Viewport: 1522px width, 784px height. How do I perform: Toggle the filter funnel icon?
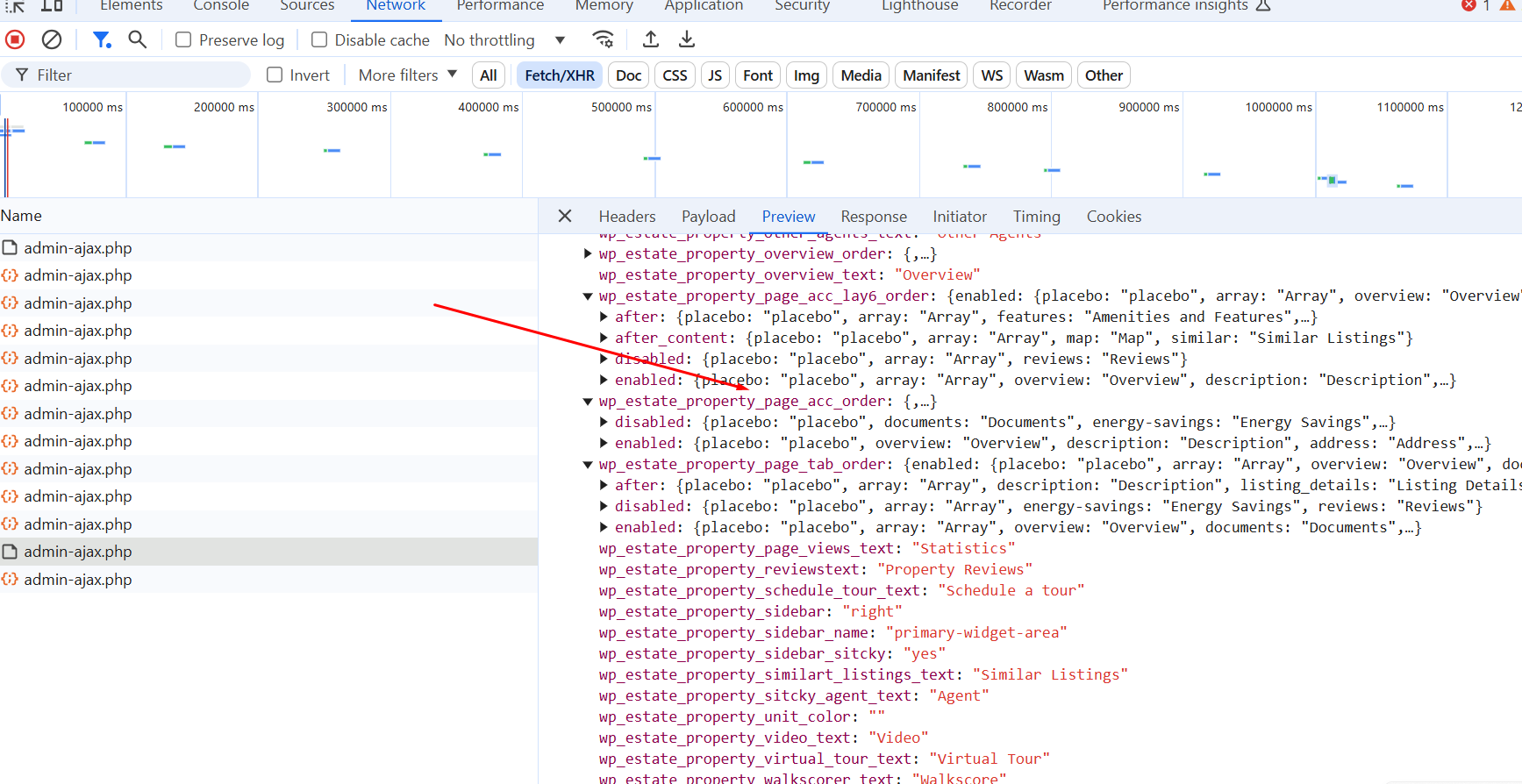[102, 39]
